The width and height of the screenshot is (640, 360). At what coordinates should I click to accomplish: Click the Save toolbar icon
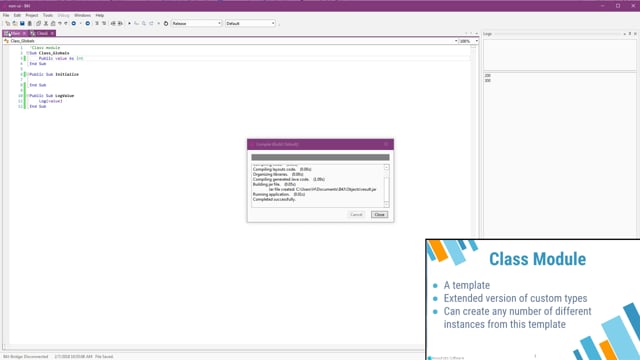coord(22,24)
